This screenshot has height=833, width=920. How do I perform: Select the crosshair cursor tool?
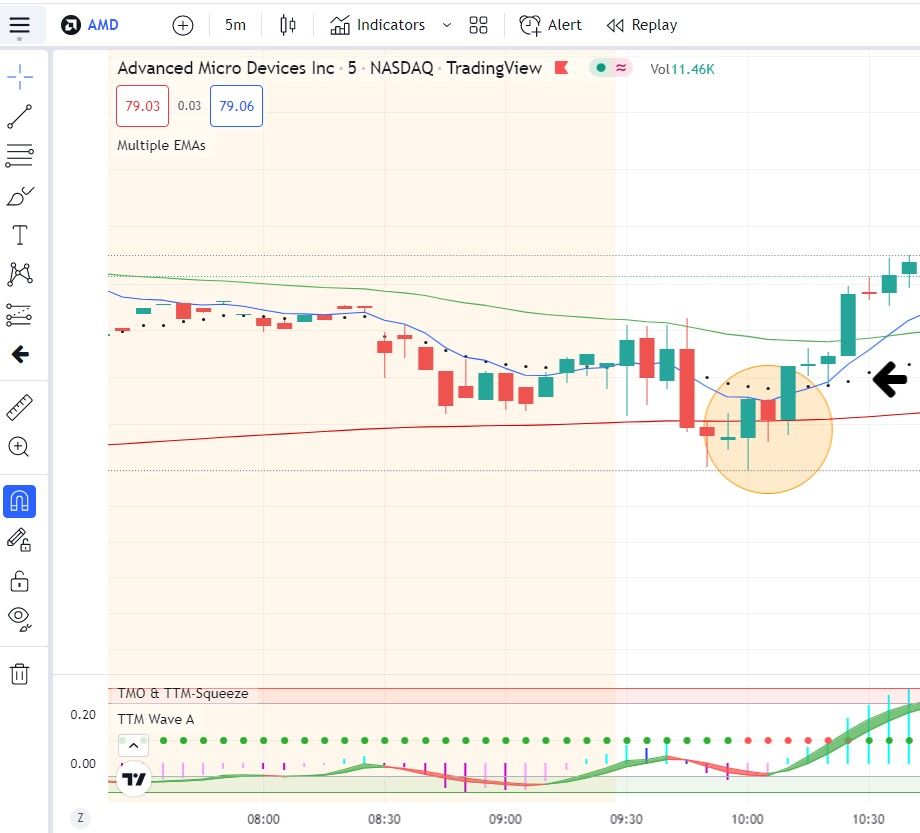point(19,77)
